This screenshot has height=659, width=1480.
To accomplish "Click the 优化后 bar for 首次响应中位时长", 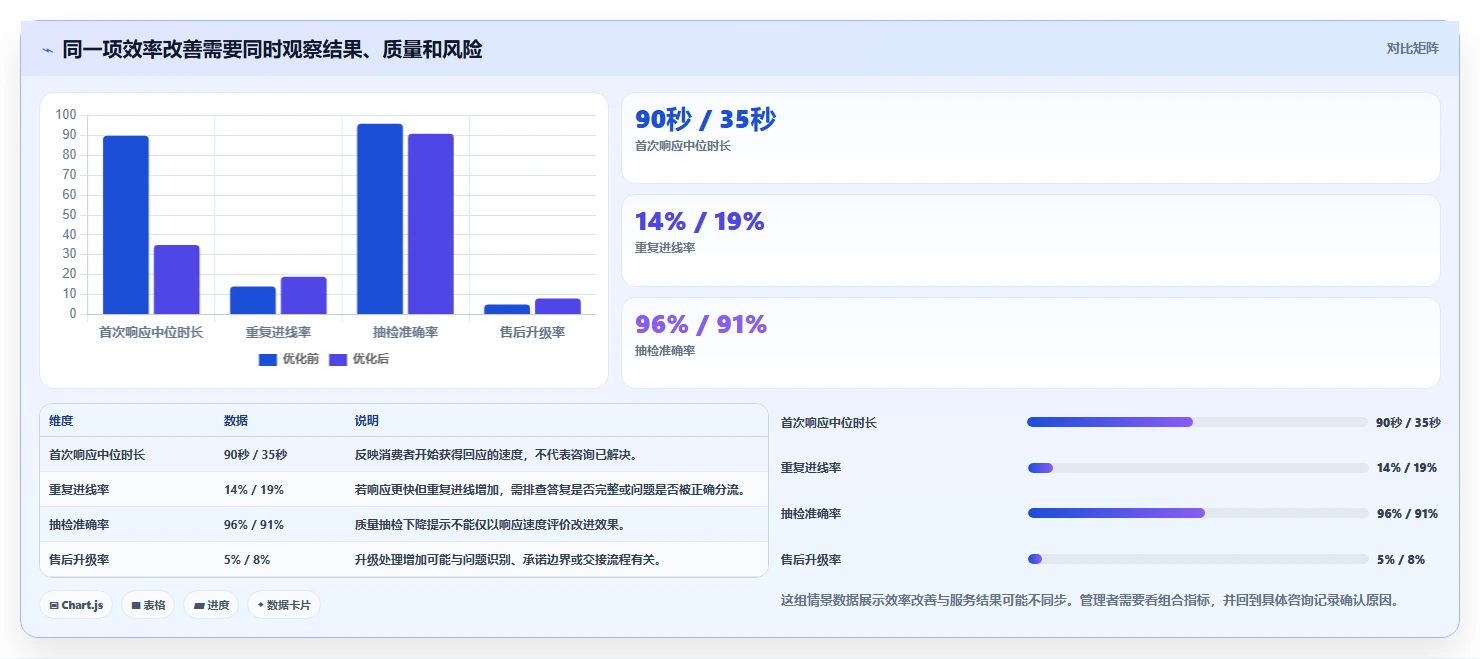I will click(177, 280).
